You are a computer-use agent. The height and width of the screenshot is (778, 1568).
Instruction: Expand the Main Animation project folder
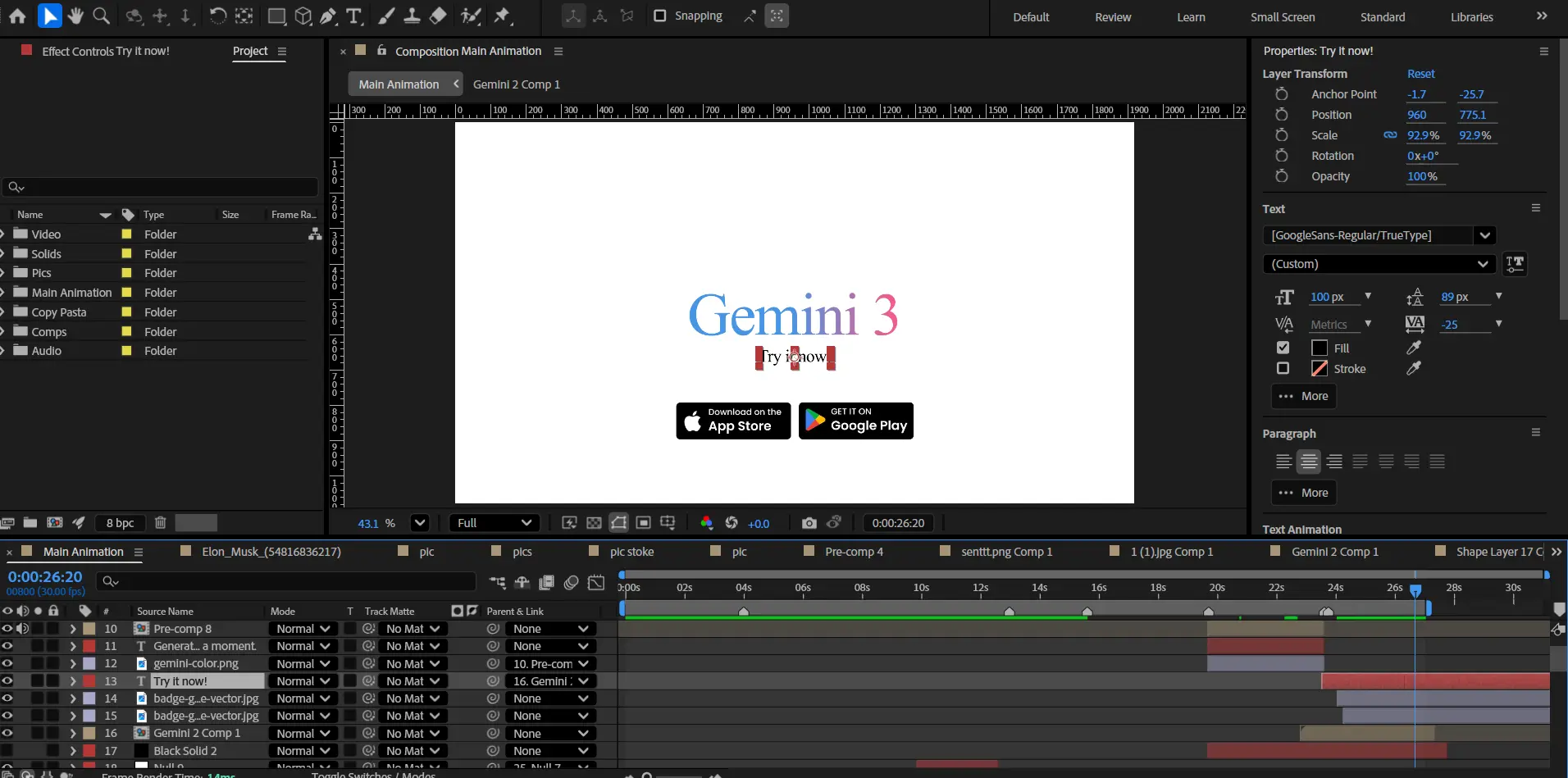tap(3, 293)
